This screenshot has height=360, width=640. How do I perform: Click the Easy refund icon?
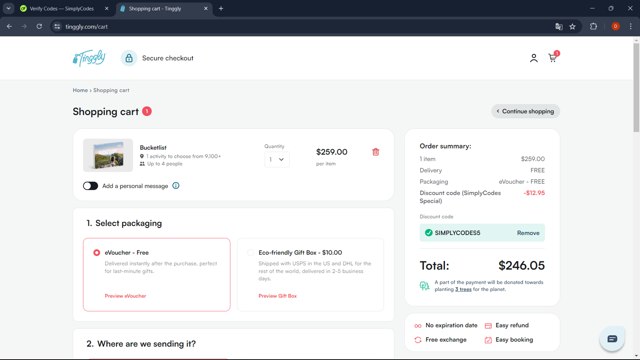pyautogui.click(x=488, y=326)
